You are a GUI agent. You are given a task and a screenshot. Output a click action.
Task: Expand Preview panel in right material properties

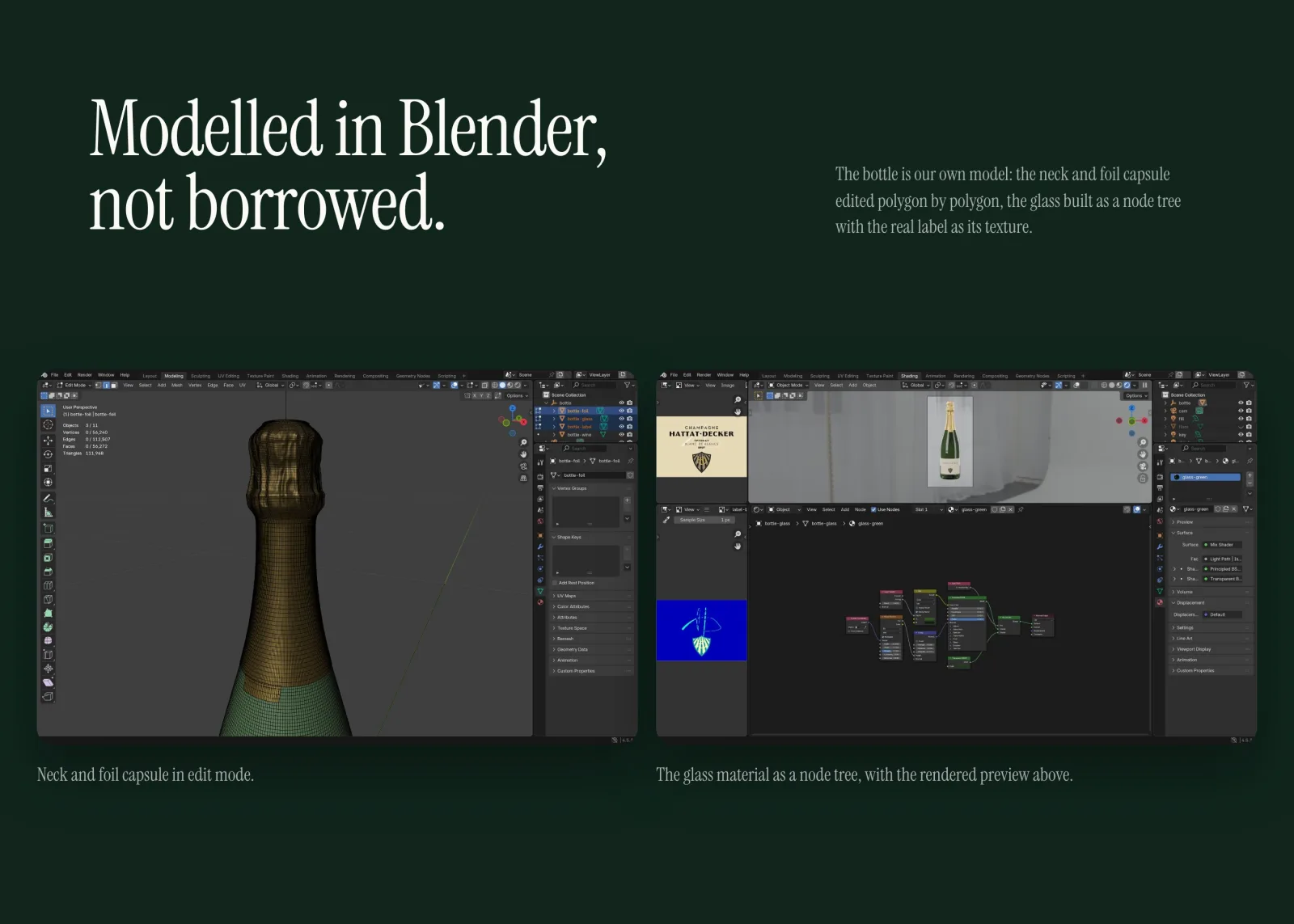click(x=1211, y=522)
